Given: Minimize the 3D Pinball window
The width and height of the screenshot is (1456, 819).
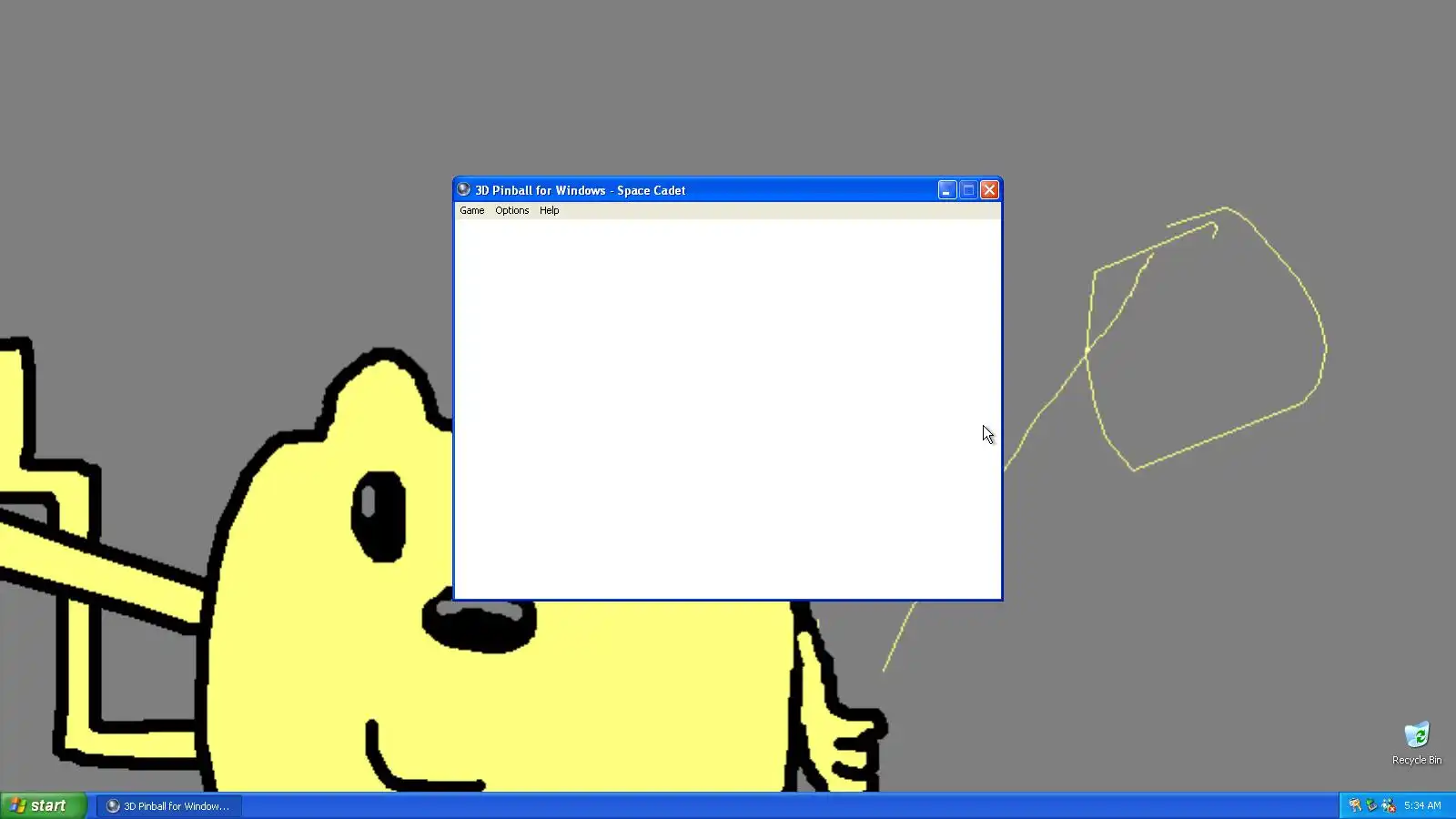Looking at the screenshot, I should click(947, 190).
